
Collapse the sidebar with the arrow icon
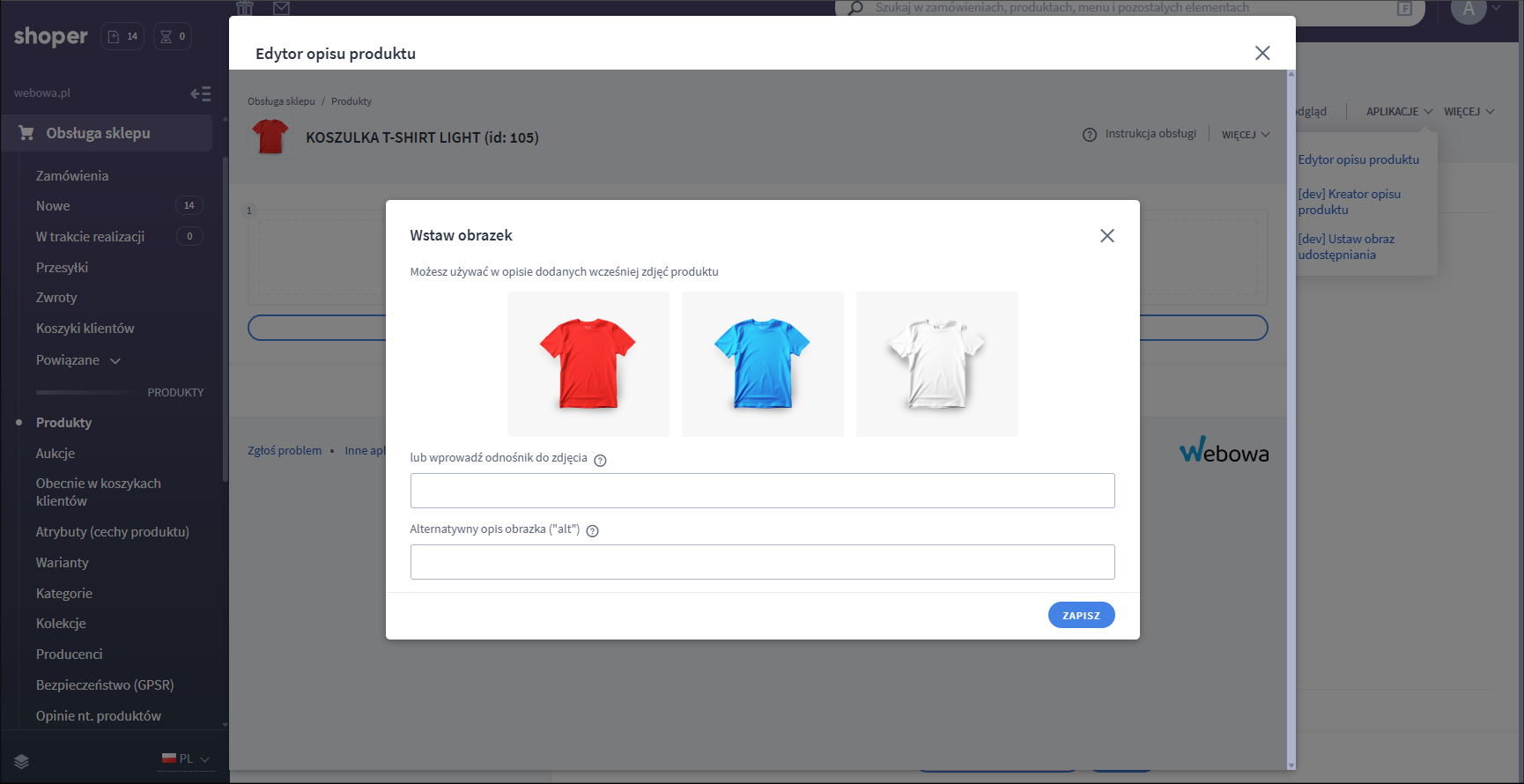(x=201, y=93)
